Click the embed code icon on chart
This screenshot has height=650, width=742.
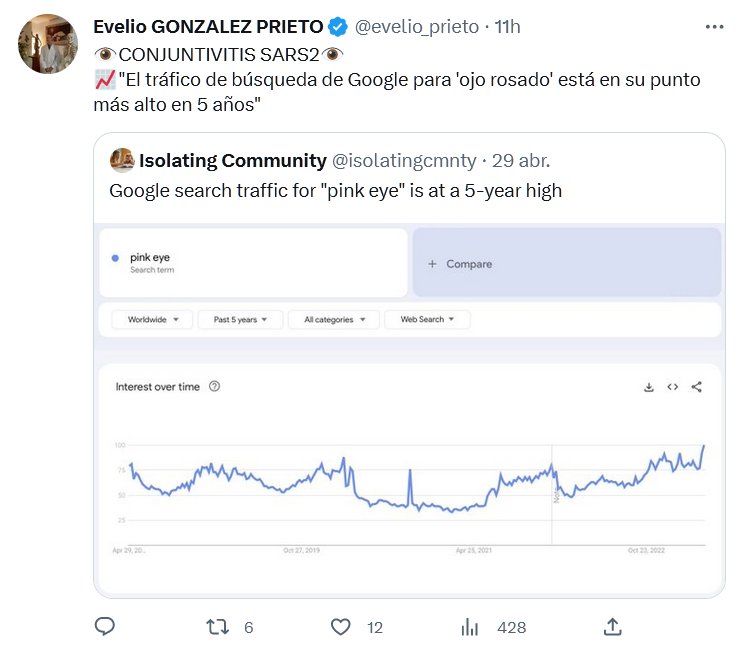(672, 387)
